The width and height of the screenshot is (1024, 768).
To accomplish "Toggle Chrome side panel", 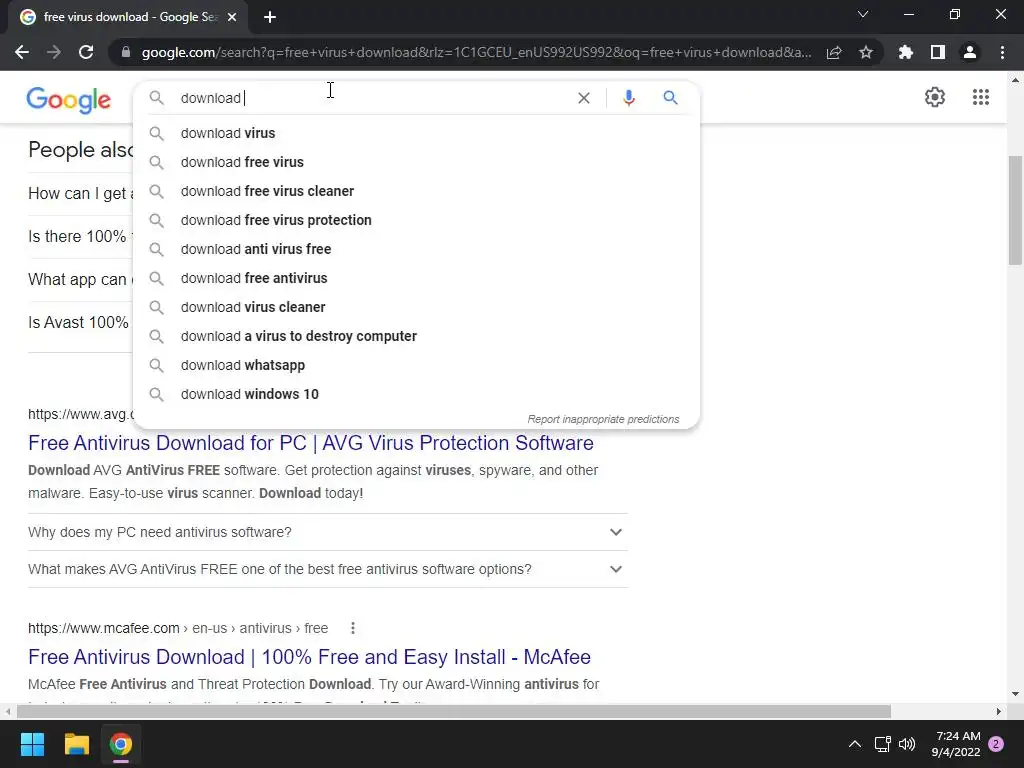I will tap(938, 52).
